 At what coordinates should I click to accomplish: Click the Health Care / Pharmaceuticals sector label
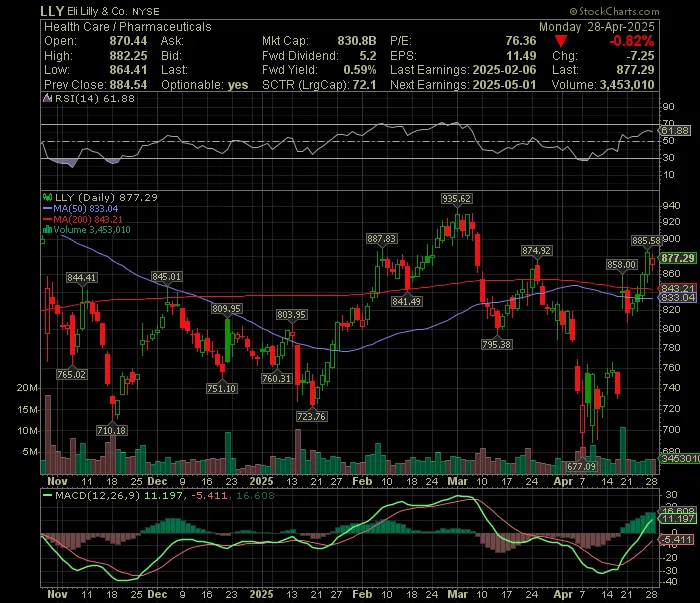(x=128, y=27)
